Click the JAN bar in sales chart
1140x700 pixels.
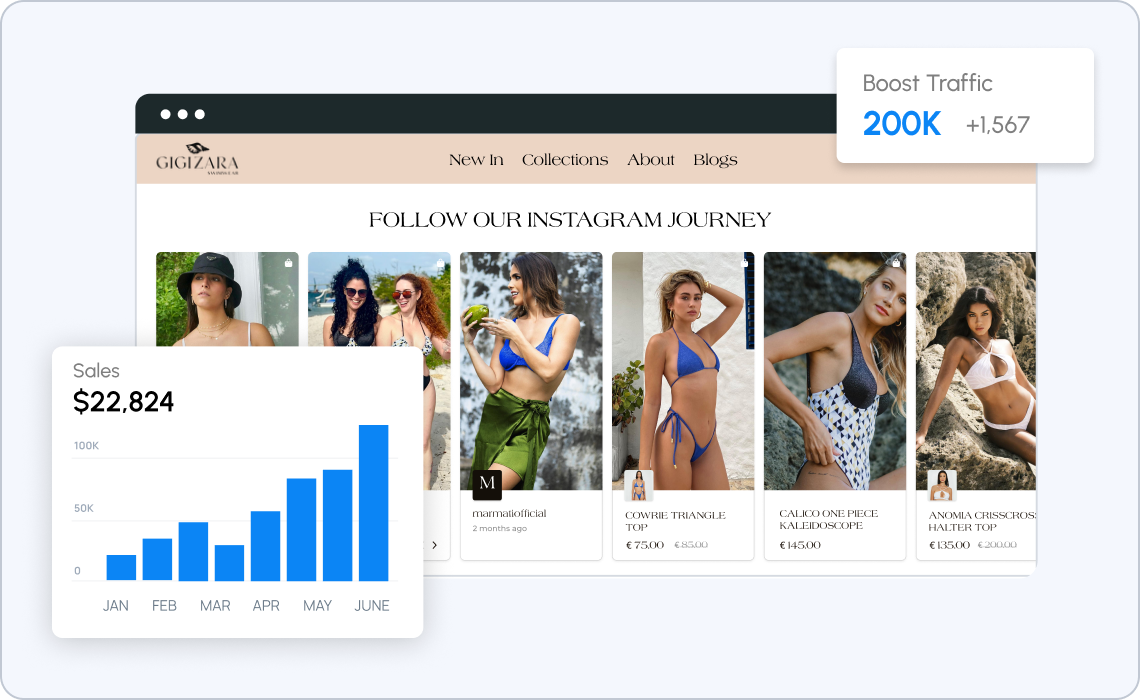coord(121,568)
